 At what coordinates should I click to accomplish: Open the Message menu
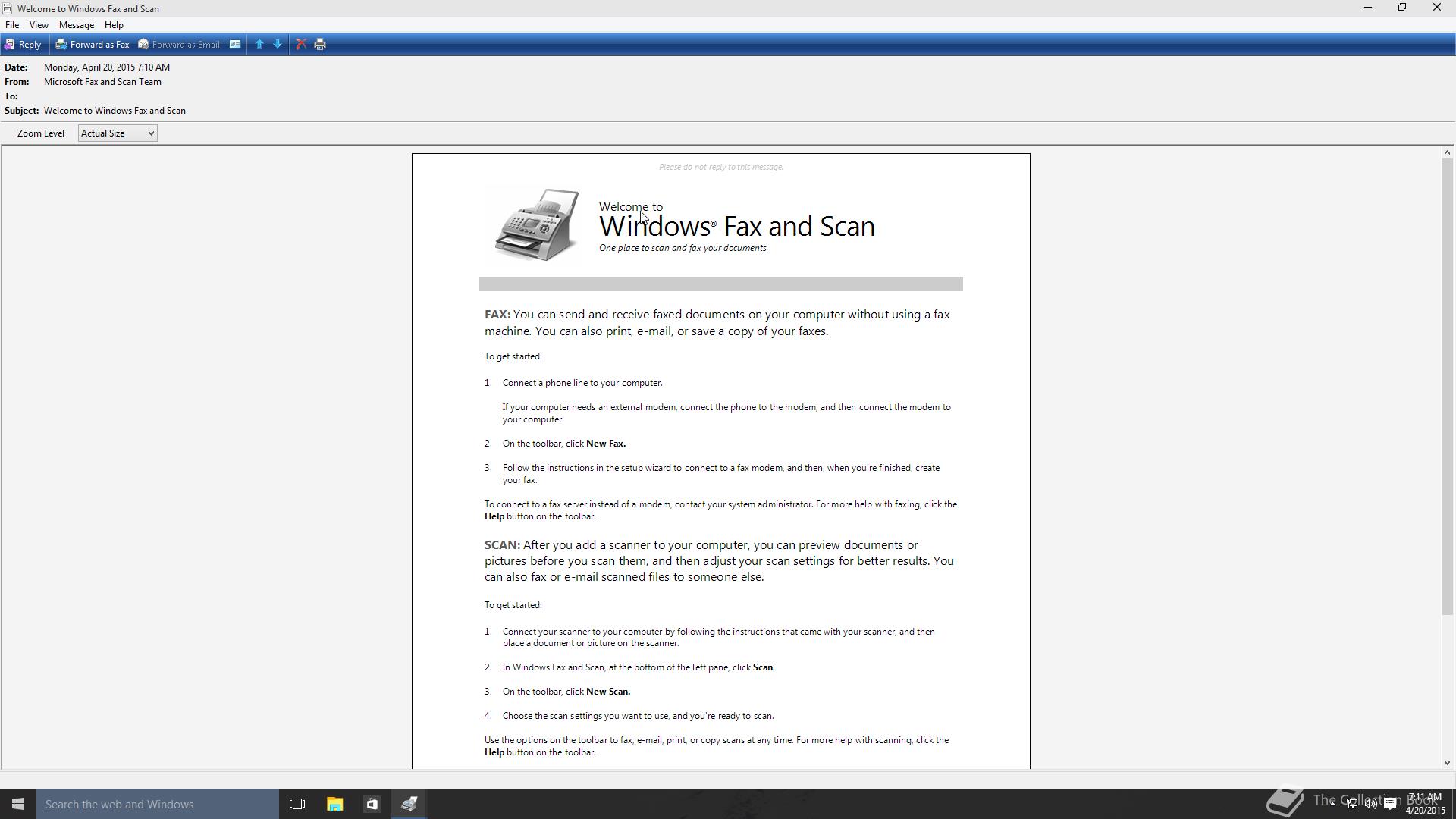click(77, 25)
